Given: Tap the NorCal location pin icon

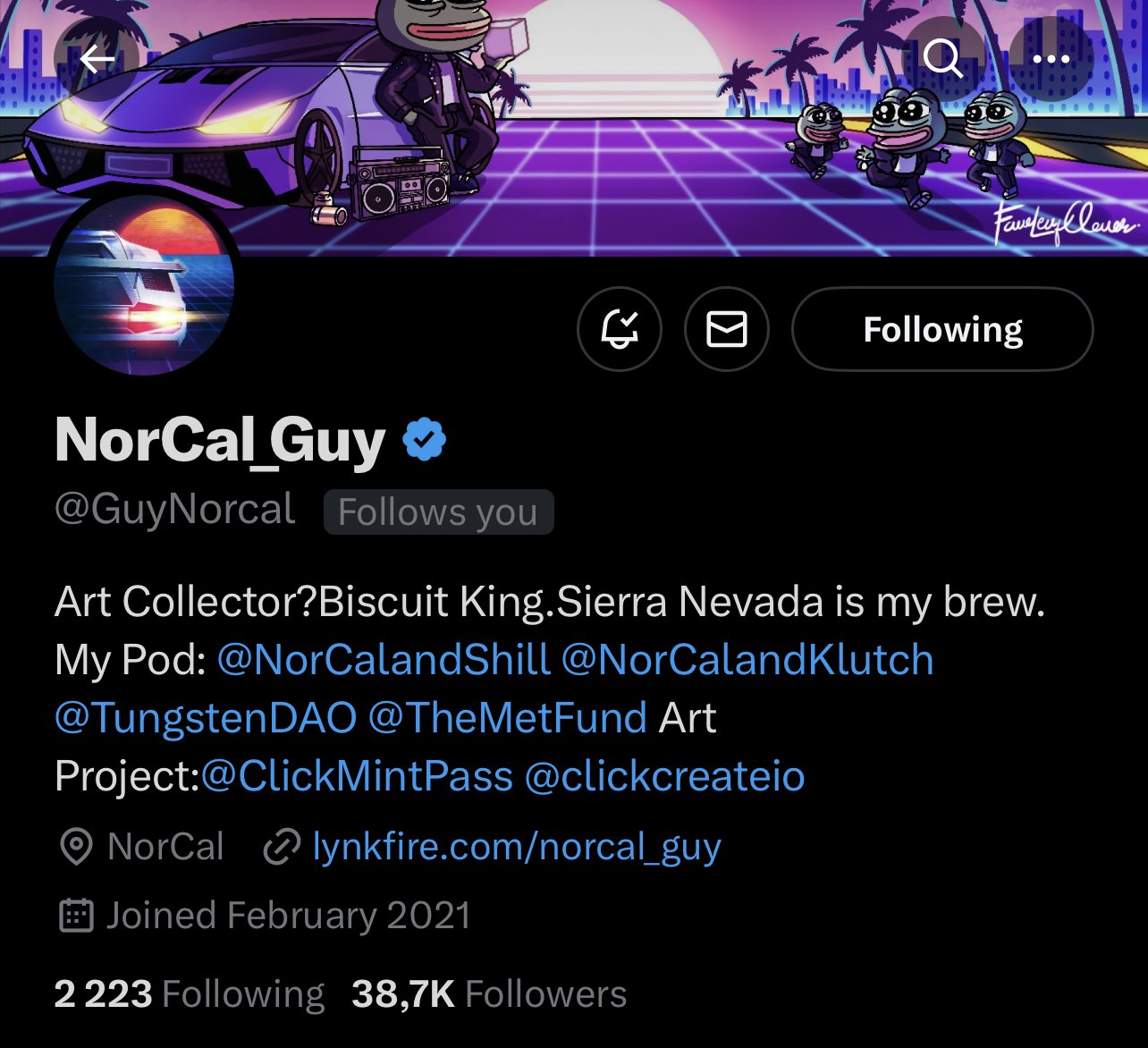Looking at the screenshot, I should pos(76,847).
